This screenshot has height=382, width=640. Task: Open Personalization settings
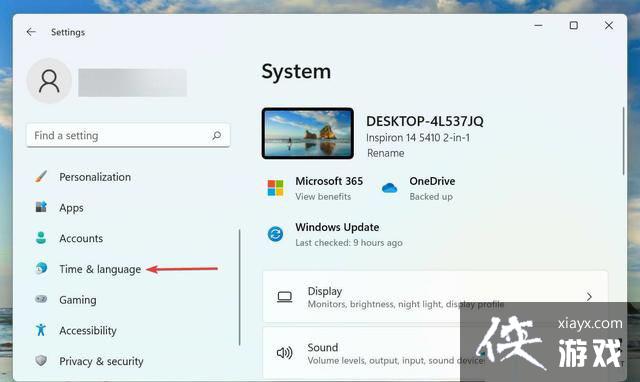point(95,177)
